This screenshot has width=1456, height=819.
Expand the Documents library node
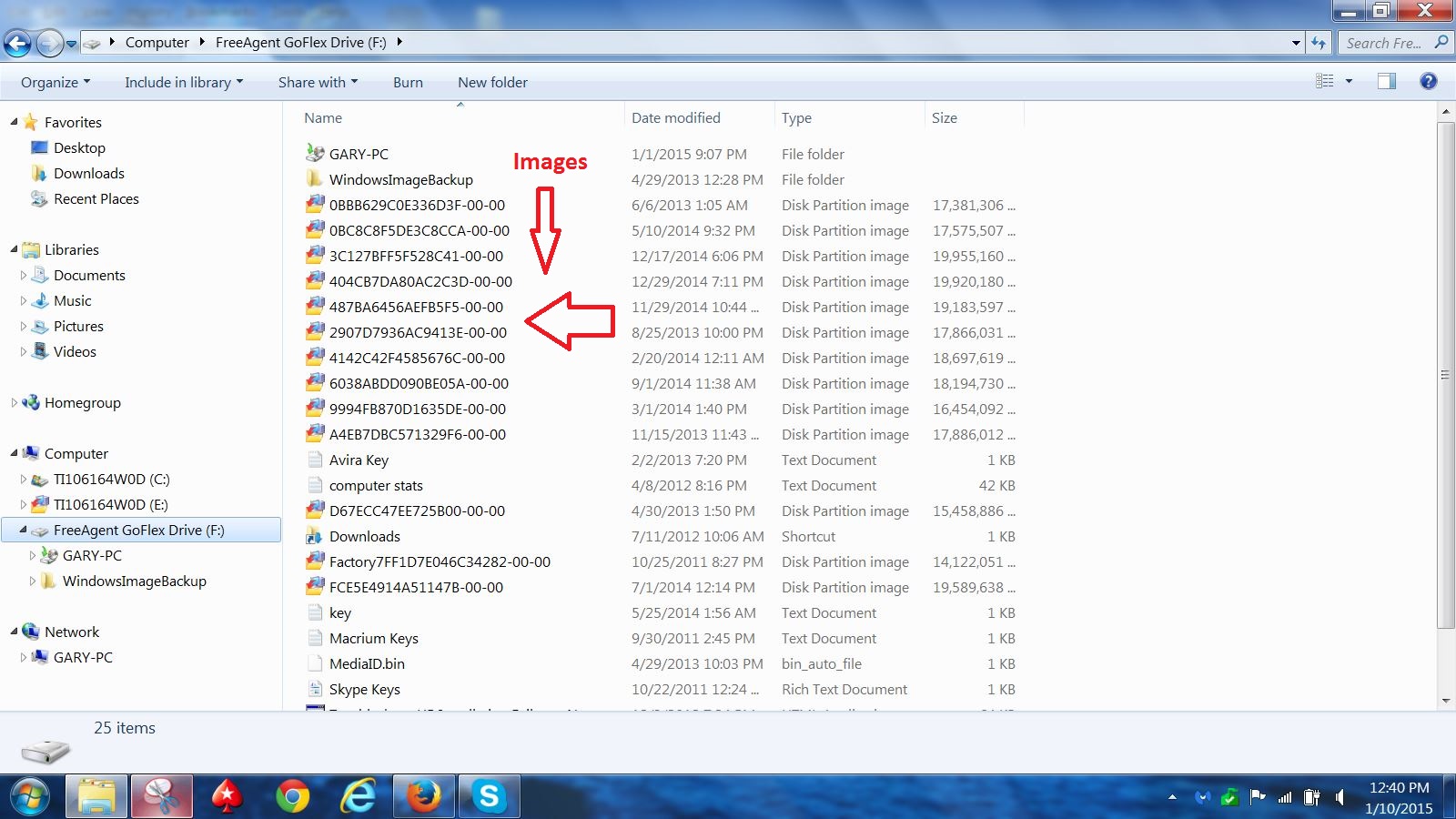click(24, 275)
